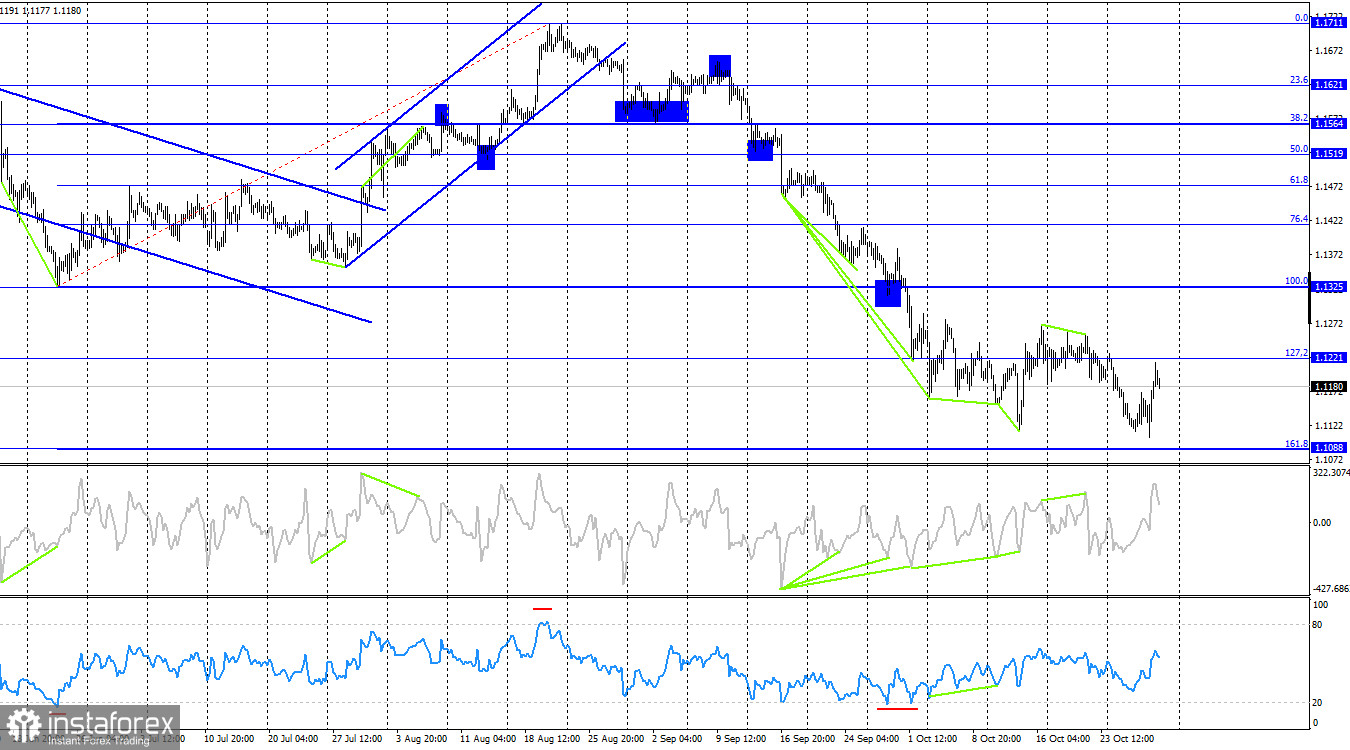Click the 1.1472 price axis tick

pos(1328,187)
